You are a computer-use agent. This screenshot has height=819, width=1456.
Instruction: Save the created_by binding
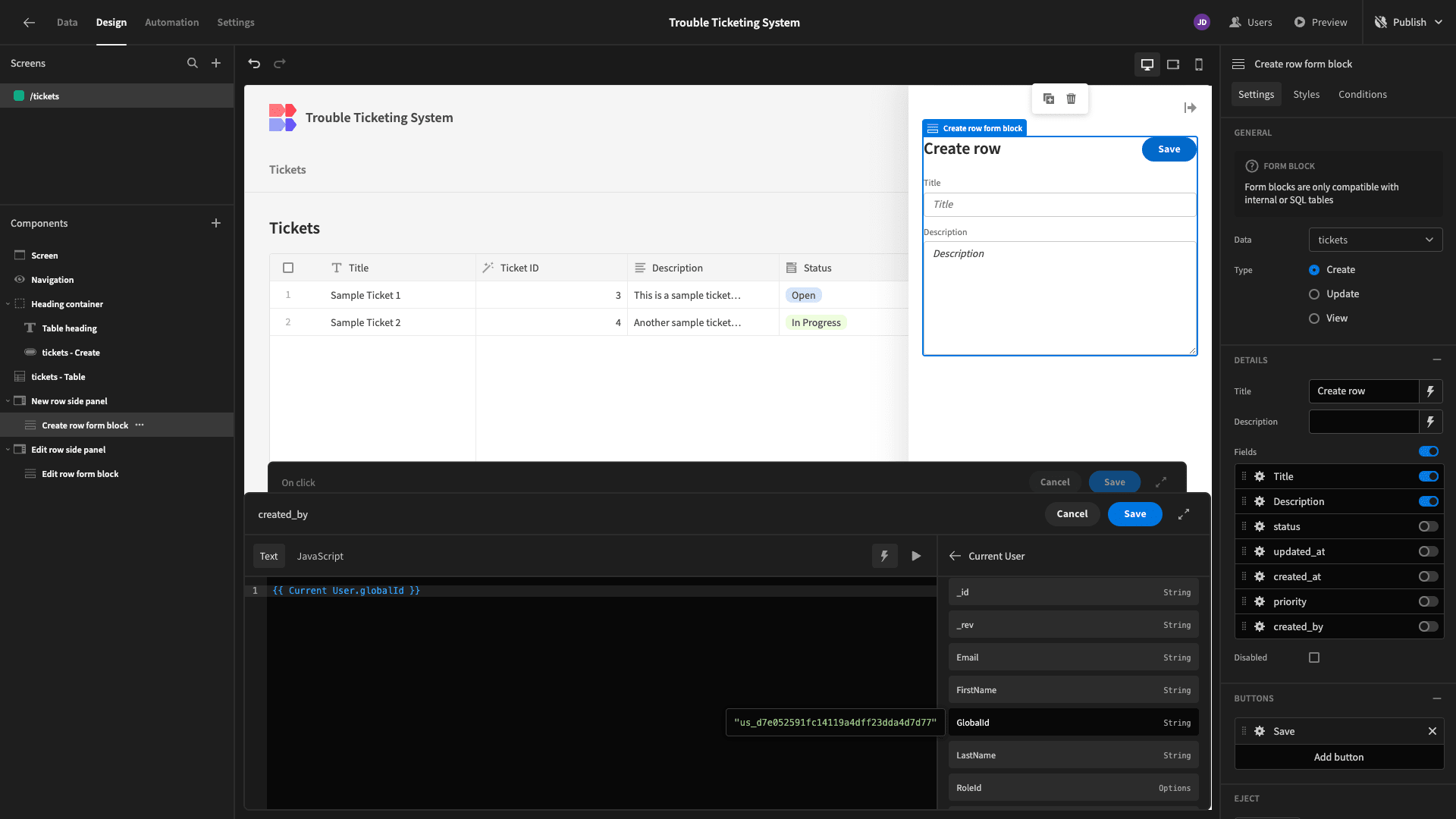[x=1134, y=514]
